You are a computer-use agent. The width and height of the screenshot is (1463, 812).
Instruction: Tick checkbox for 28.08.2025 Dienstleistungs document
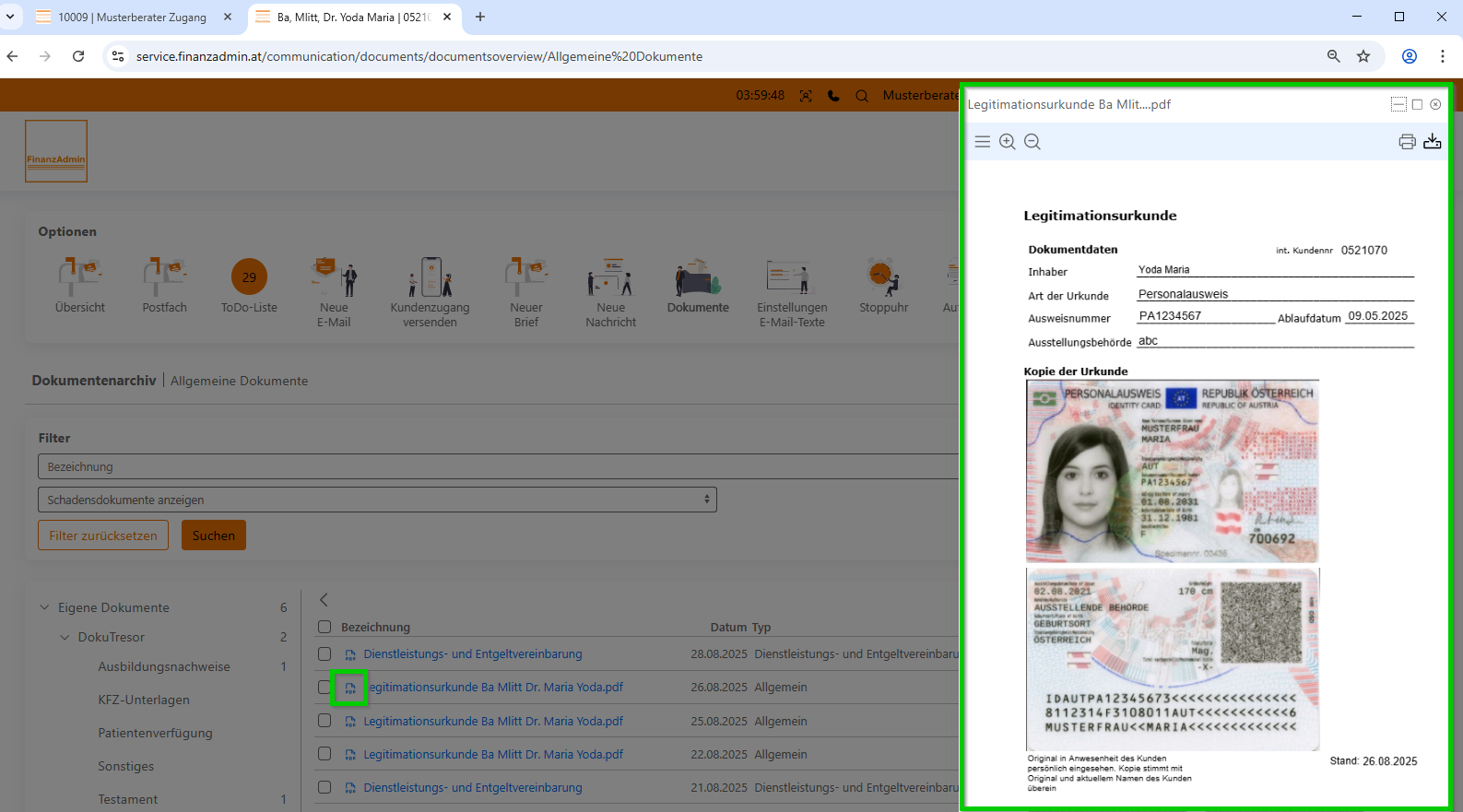pos(324,653)
